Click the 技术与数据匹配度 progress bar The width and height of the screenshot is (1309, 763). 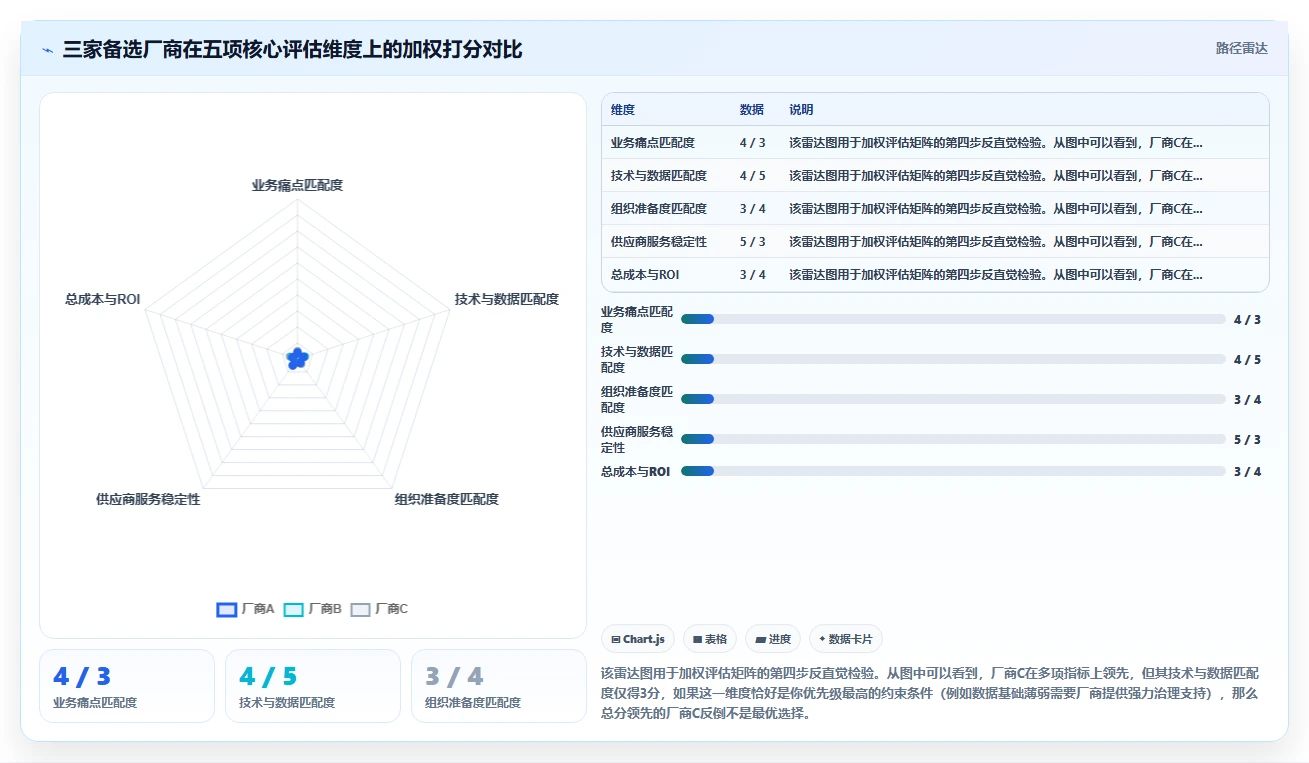(953, 359)
